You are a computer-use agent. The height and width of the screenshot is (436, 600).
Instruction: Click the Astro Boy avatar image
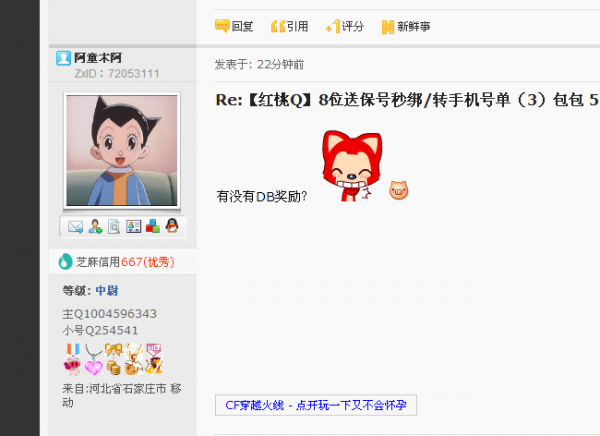(122, 150)
